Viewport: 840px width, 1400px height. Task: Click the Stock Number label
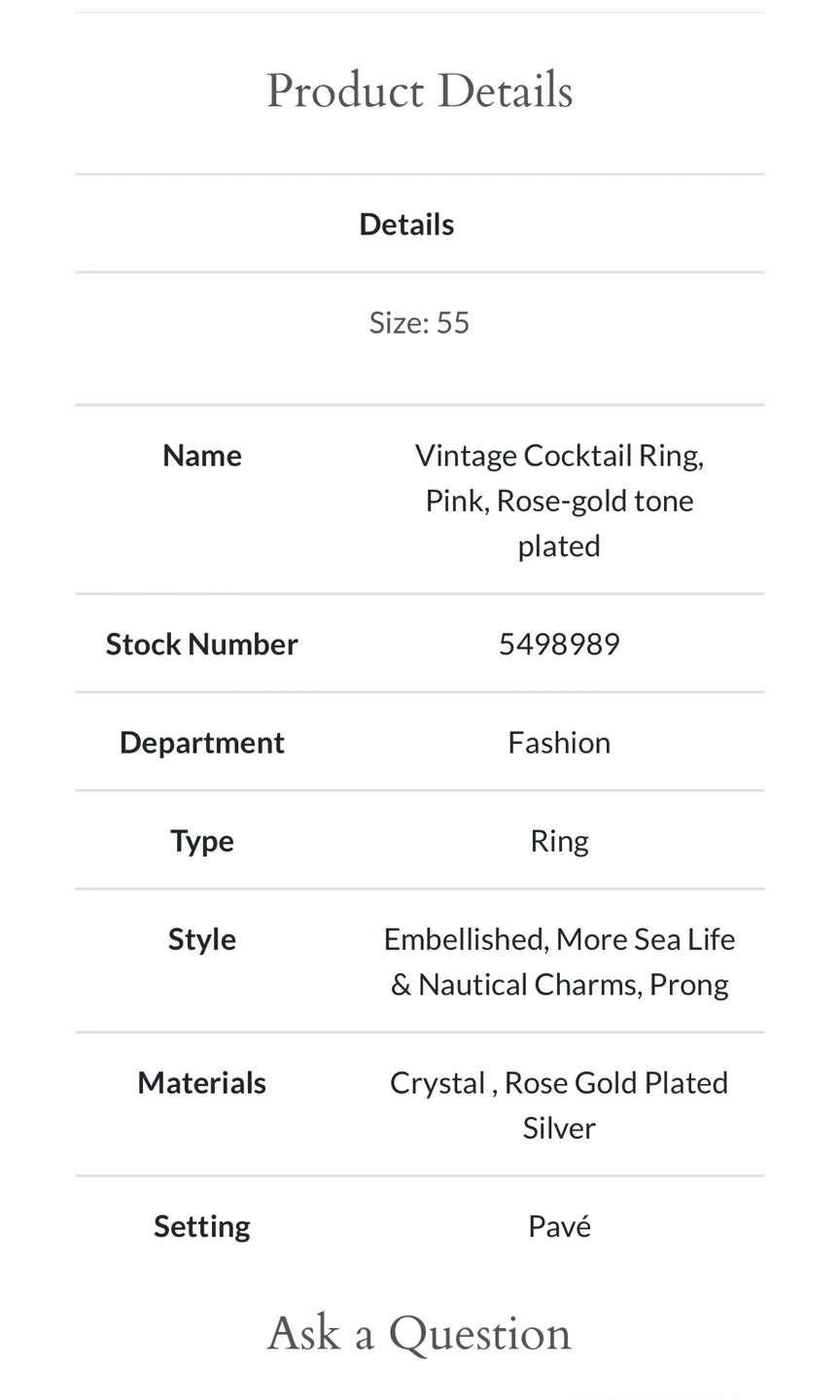point(201,644)
